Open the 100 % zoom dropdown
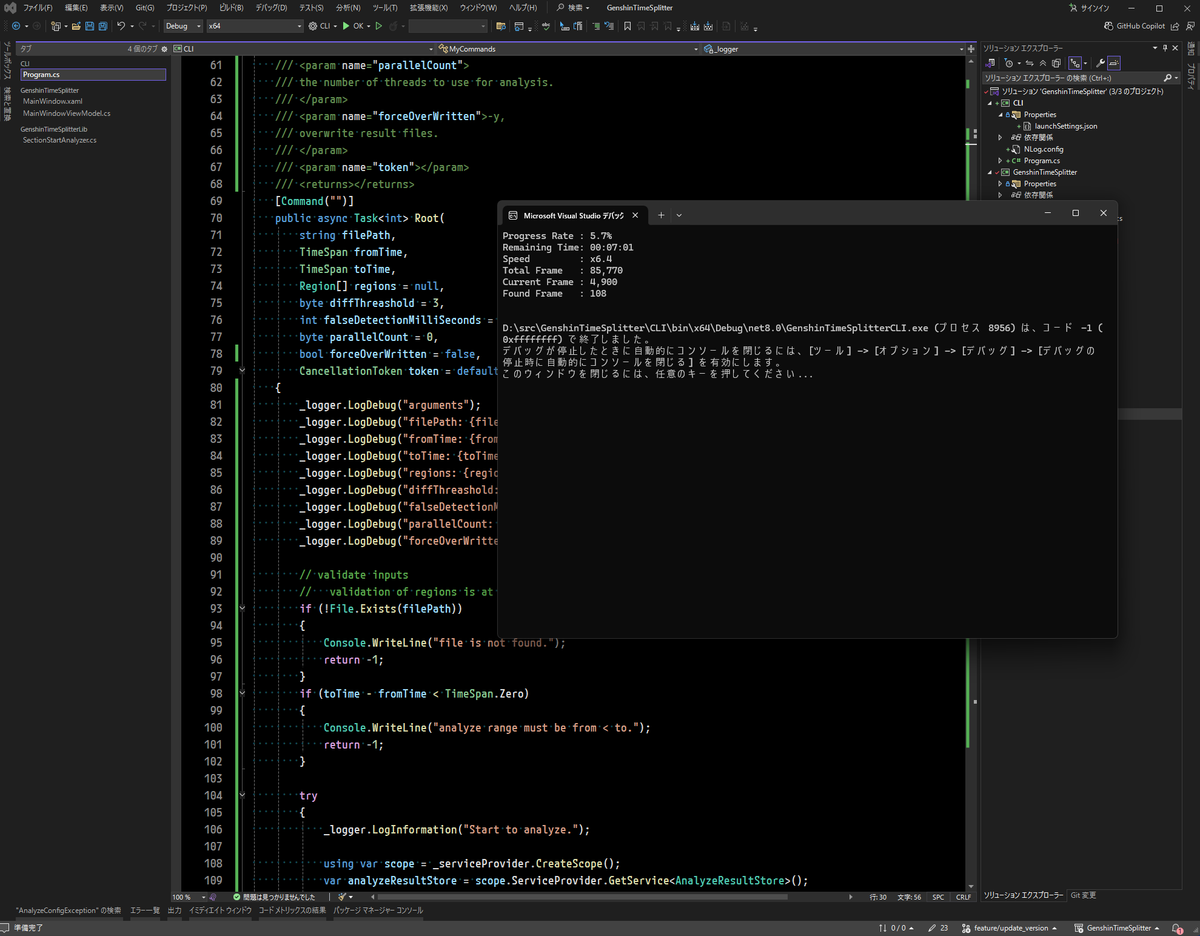This screenshot has width=1200, height=936. coord(190,897)
